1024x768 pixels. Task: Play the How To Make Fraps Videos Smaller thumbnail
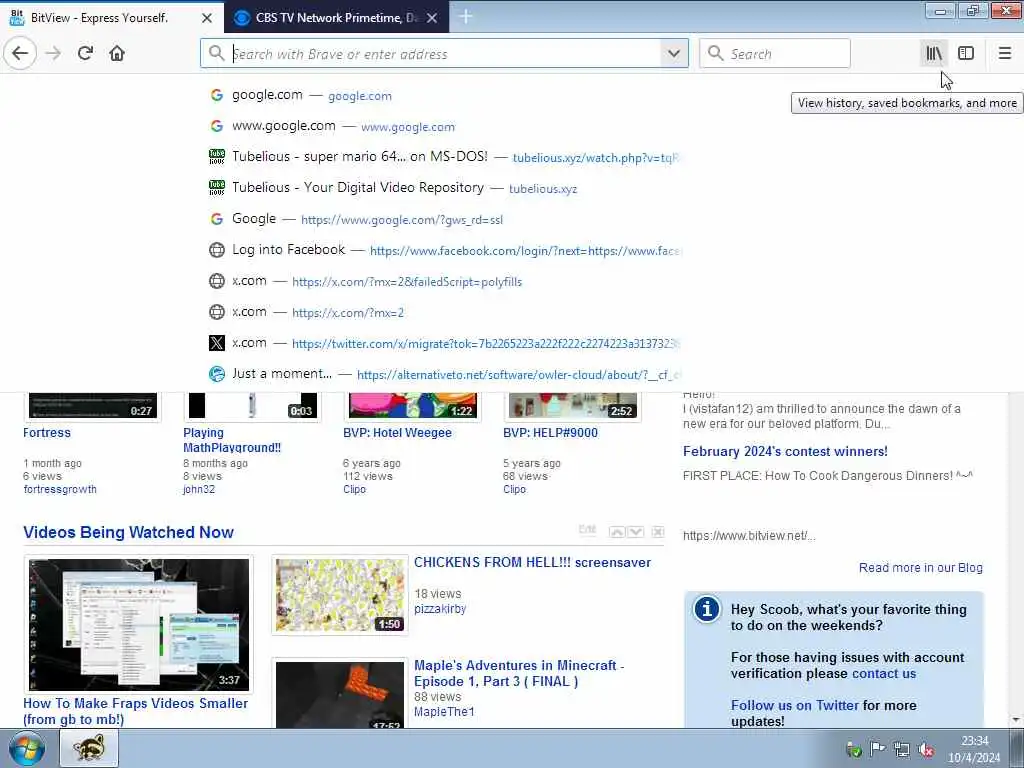pos(138,624)
